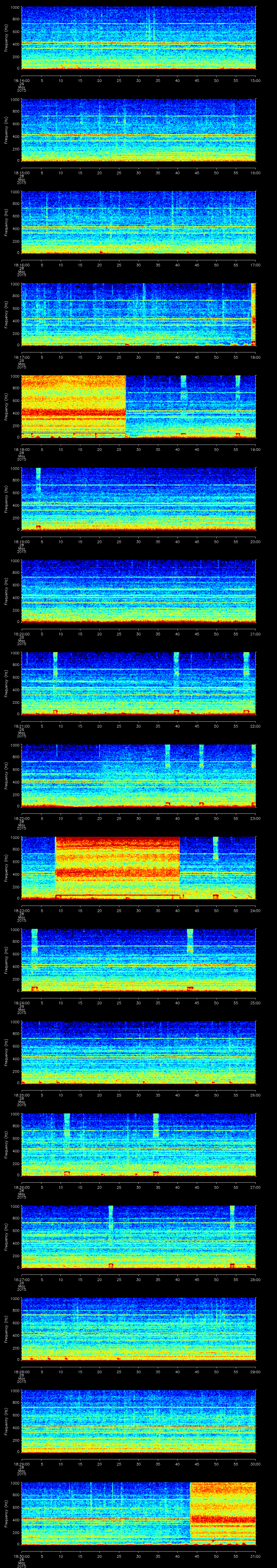Click the 18:26:00 start time label
Image resolution: width=277 pixels, height=1568 pixels.
coord(21,1187)
